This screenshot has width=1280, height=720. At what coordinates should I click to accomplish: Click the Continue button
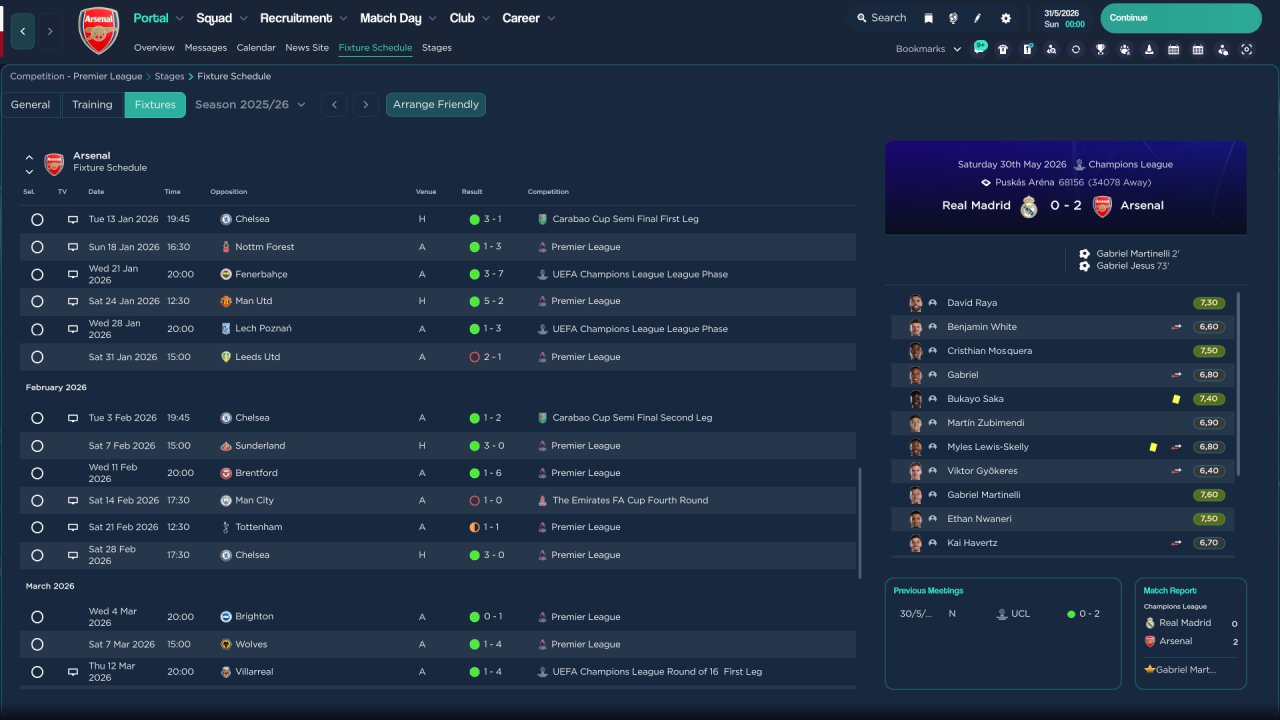click(1180, 18)
